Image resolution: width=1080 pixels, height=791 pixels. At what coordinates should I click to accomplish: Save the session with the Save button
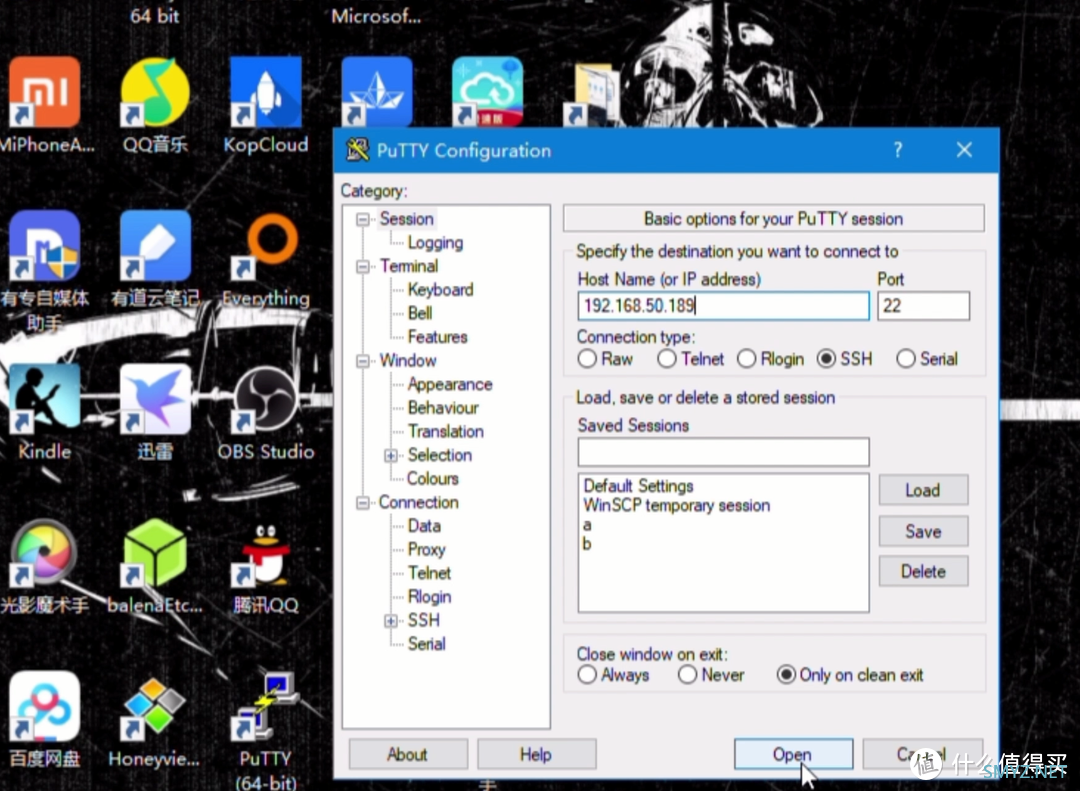click(x=923, y=531)
